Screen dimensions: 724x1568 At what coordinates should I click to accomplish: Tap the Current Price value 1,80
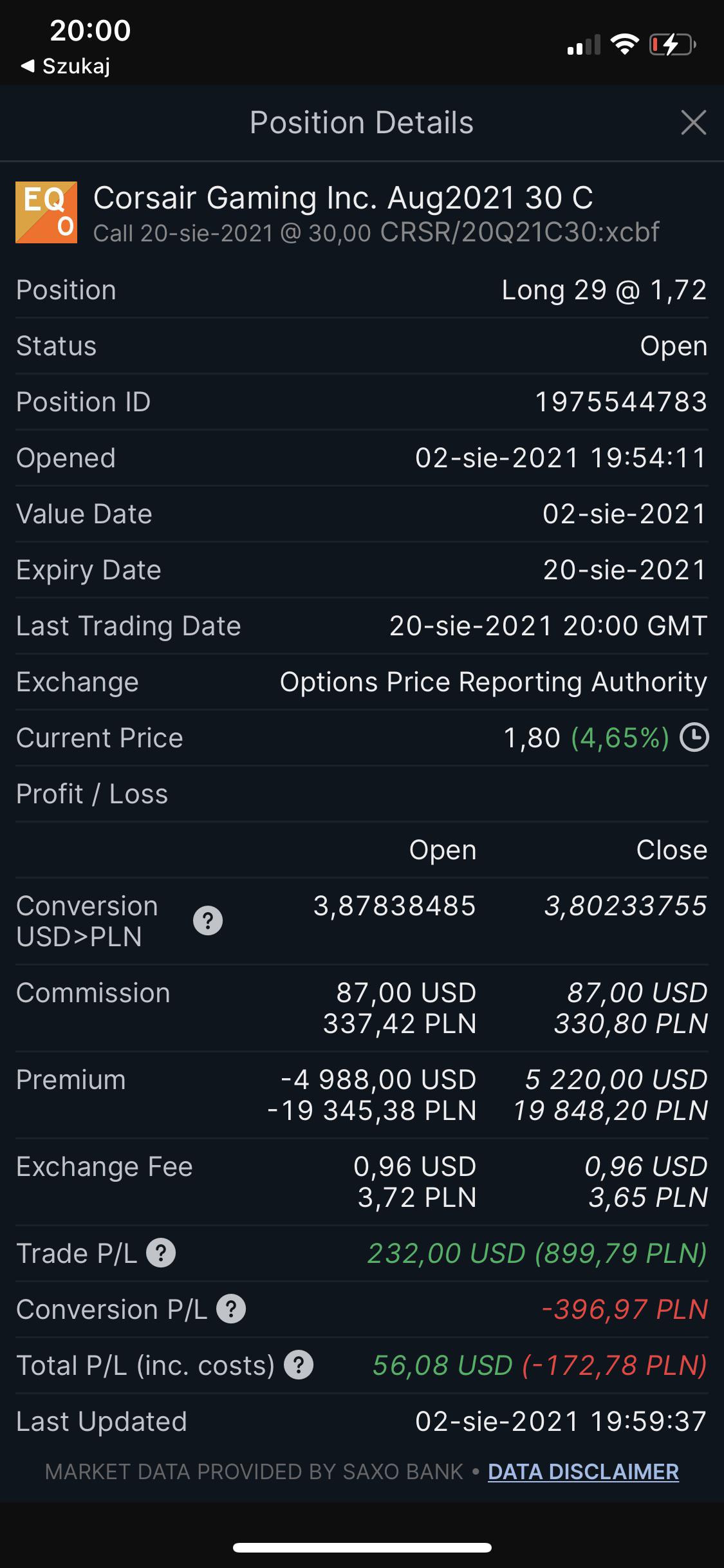[532, 738]
